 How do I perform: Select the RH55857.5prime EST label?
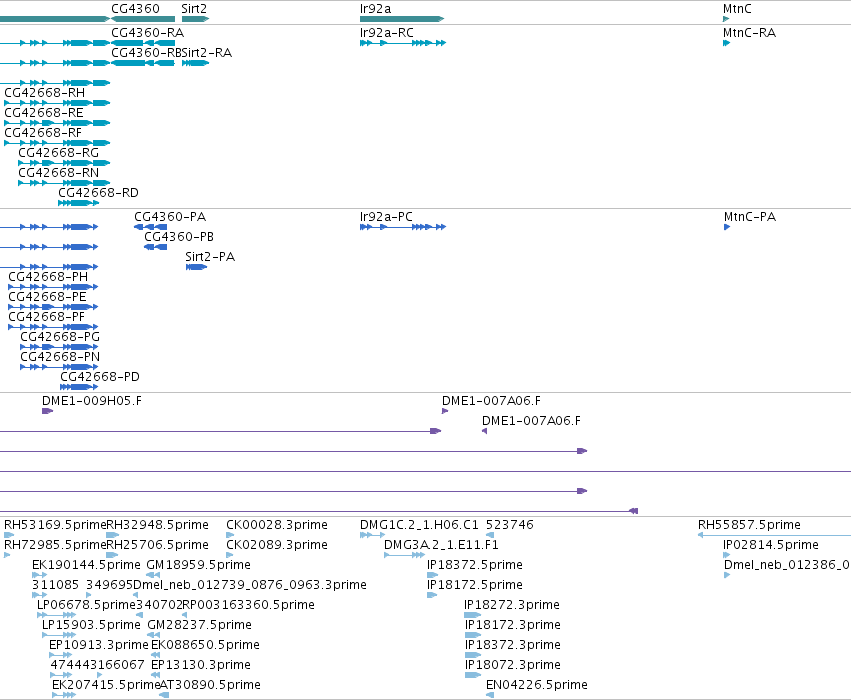coord(749,525)
